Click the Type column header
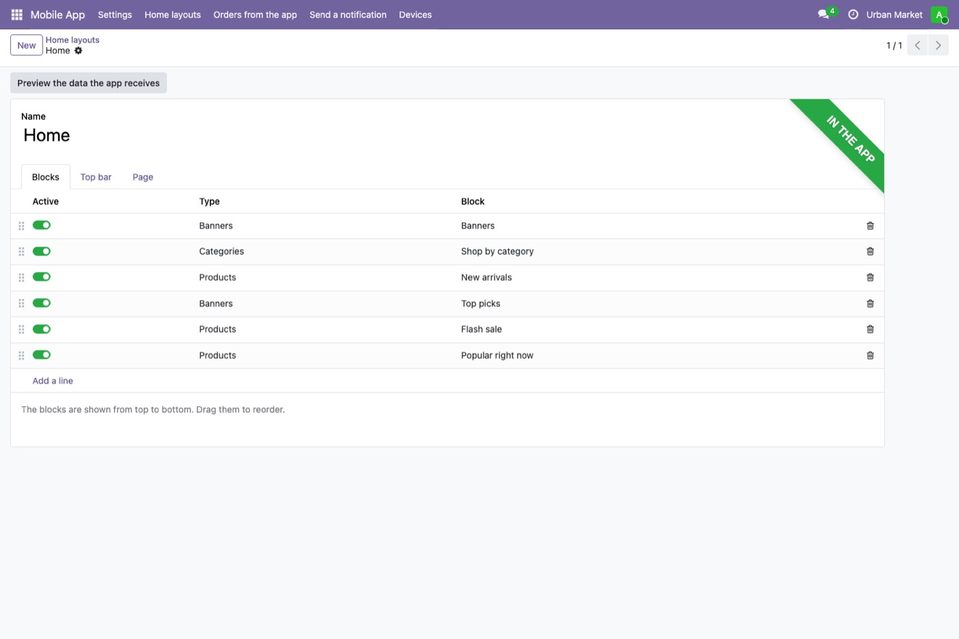Viewport: 959px width, 639px height. (209, 201)
